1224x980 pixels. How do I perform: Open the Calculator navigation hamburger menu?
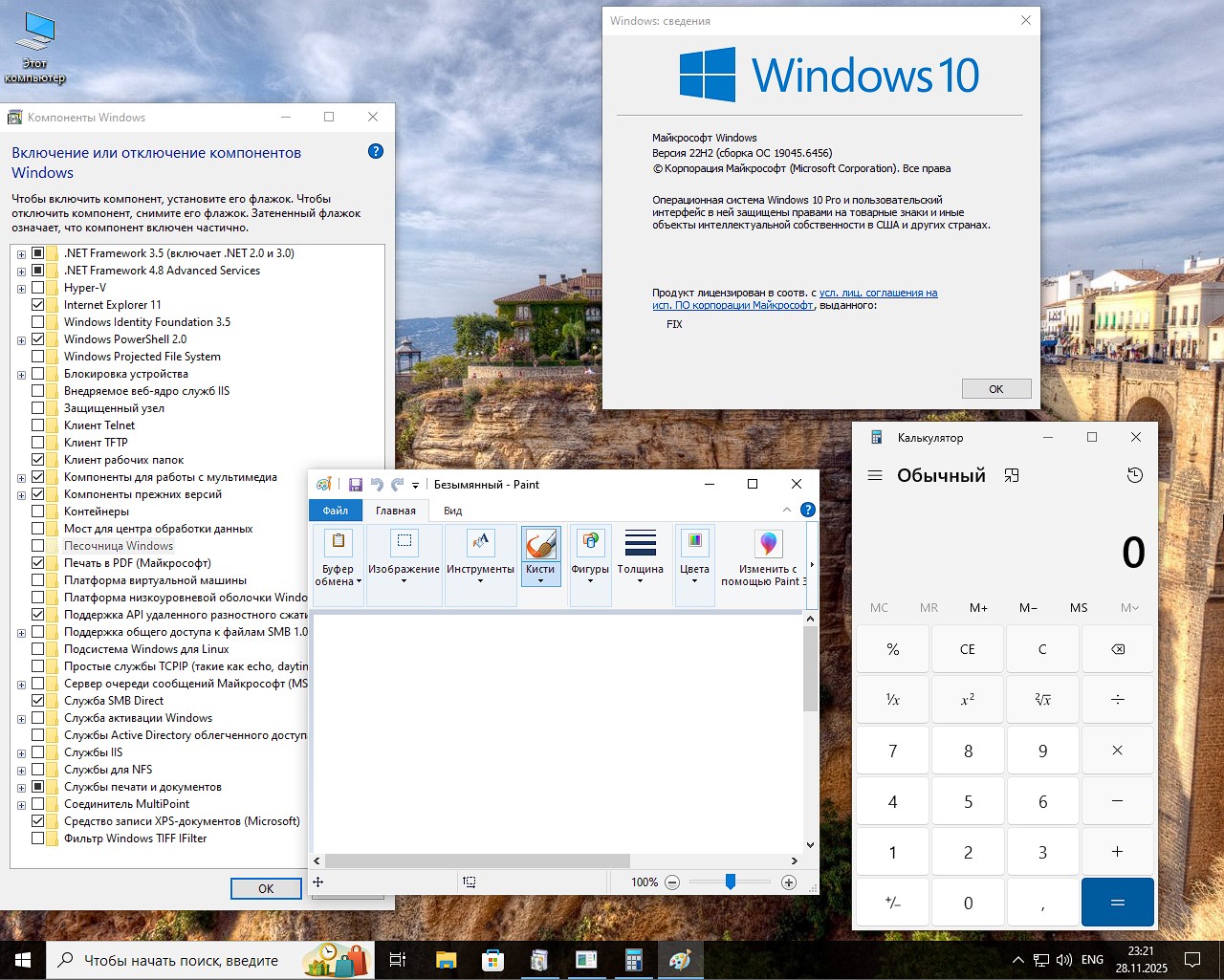click(874, 474)
